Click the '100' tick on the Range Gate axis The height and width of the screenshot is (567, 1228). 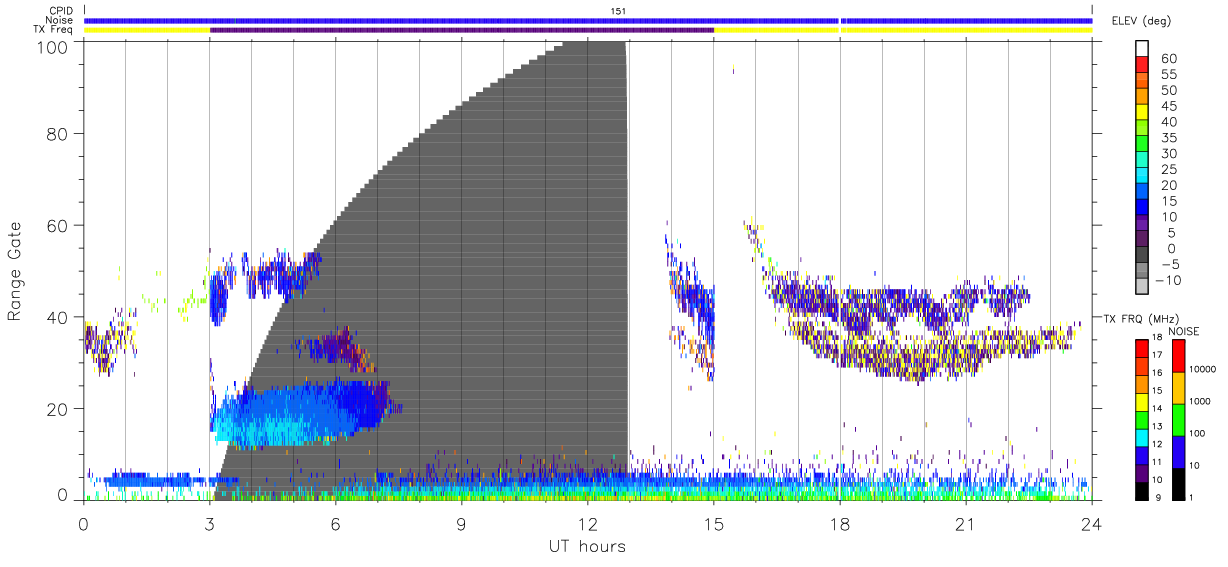click(x=52, y=46)
